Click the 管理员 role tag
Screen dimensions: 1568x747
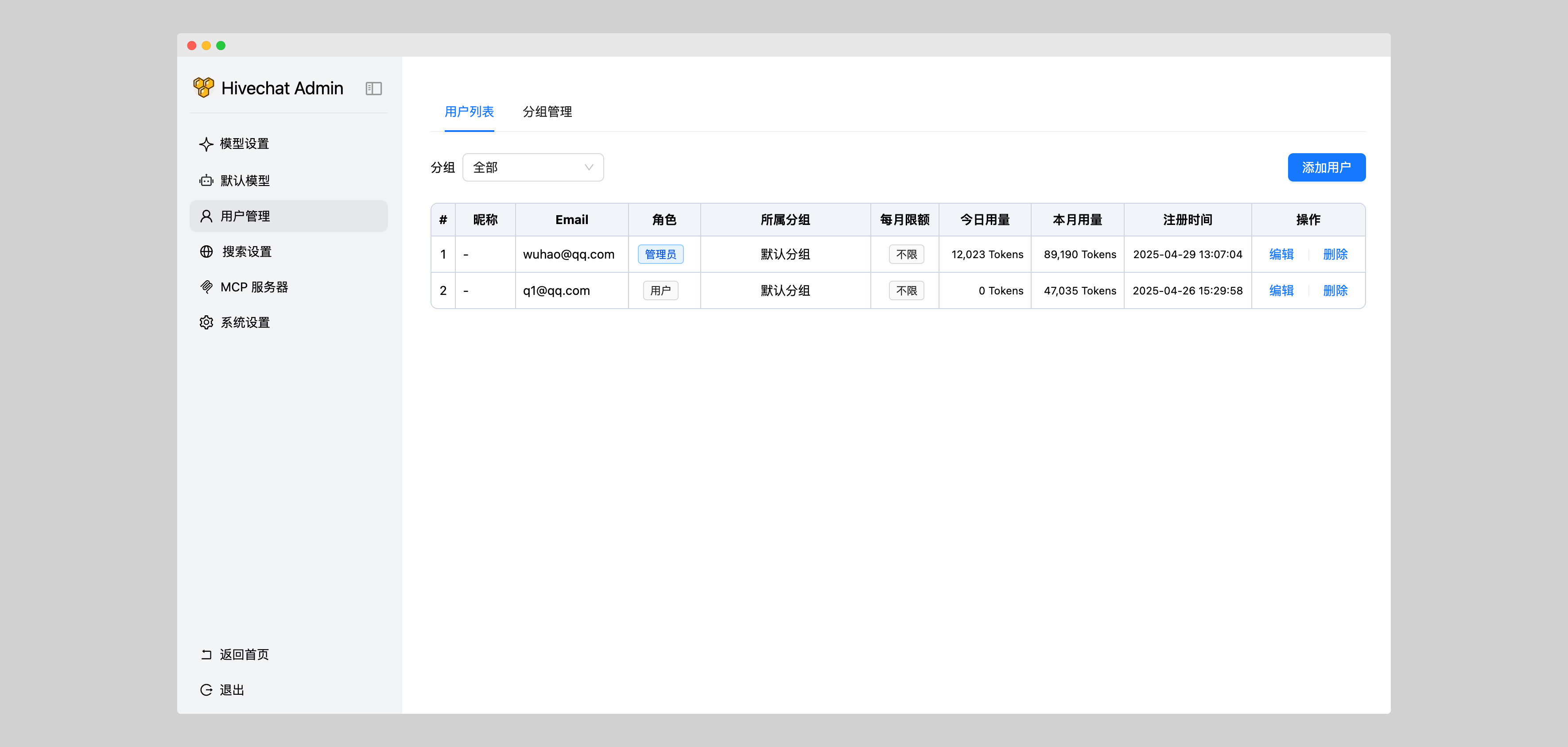point(660,255)
